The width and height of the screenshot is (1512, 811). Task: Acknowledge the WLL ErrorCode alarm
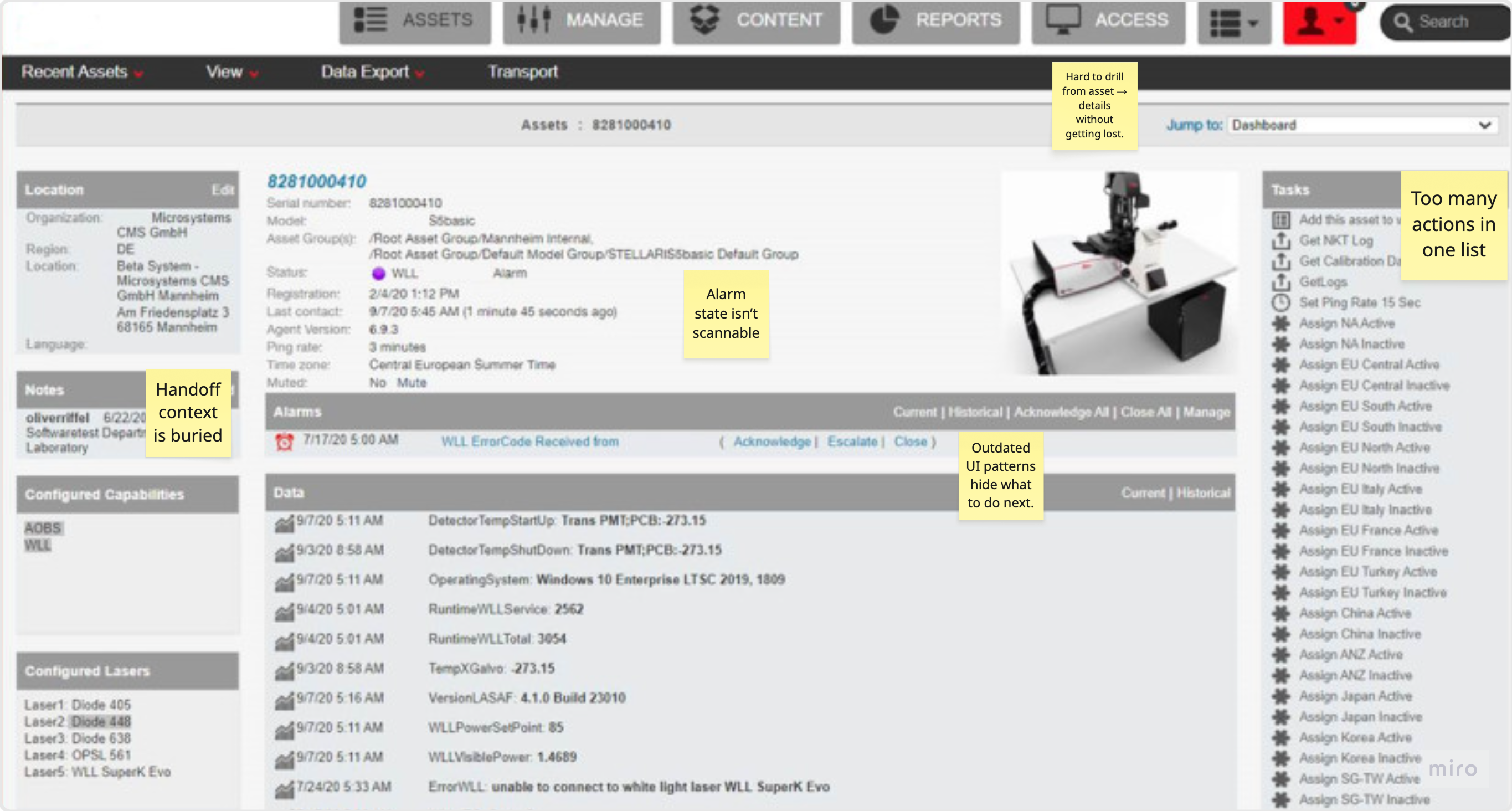point(772,442)
